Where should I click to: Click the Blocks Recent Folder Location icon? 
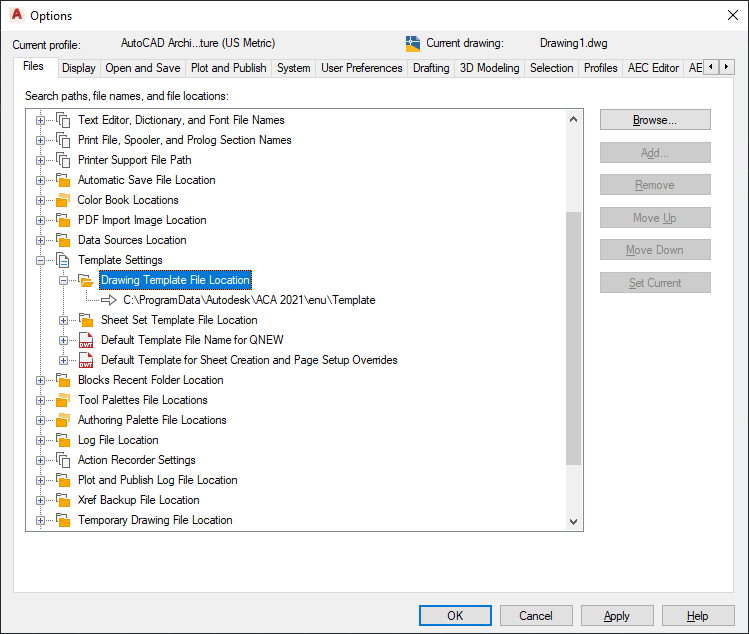pyautogui.click(x=63, y=380)
